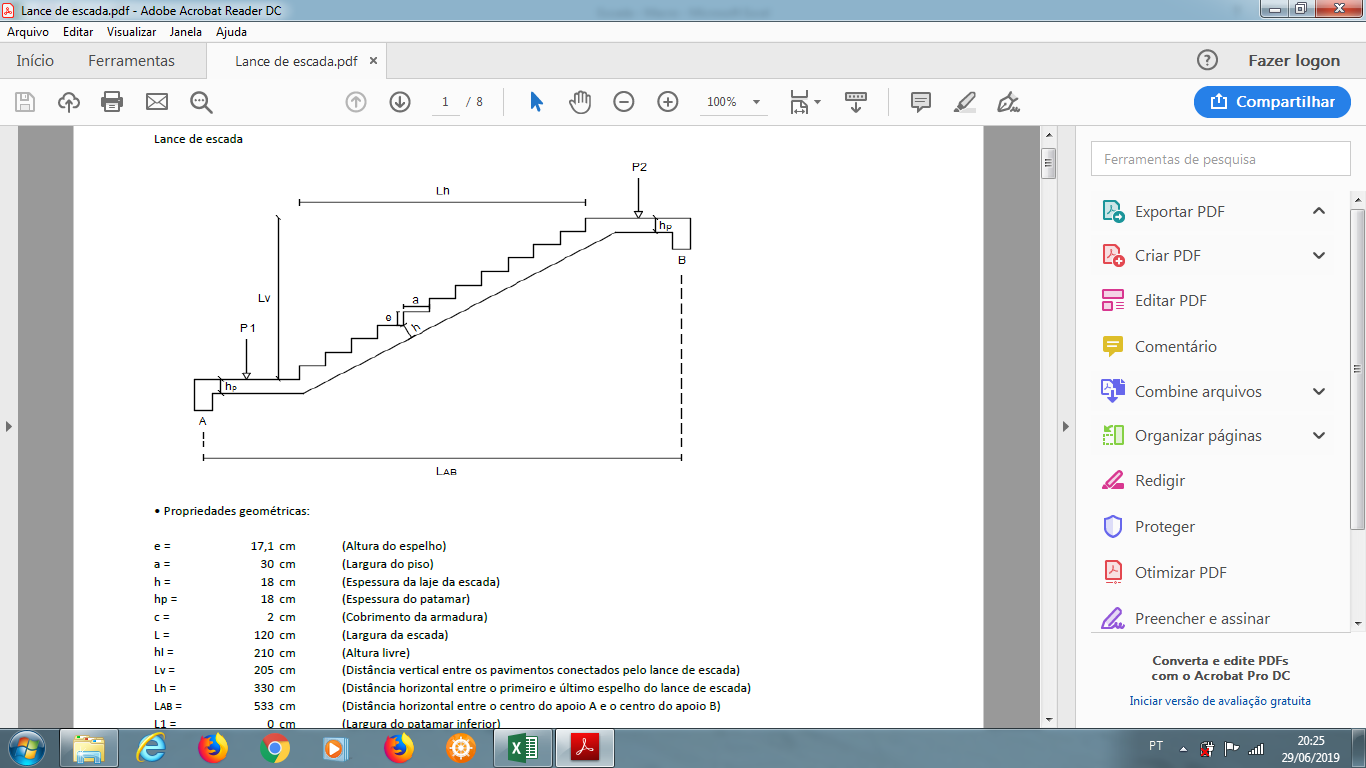The width and height of the screenshot is (1366, 768).
Task: Close the Lance de escada.pdf tab
Action: click(374, 61)
